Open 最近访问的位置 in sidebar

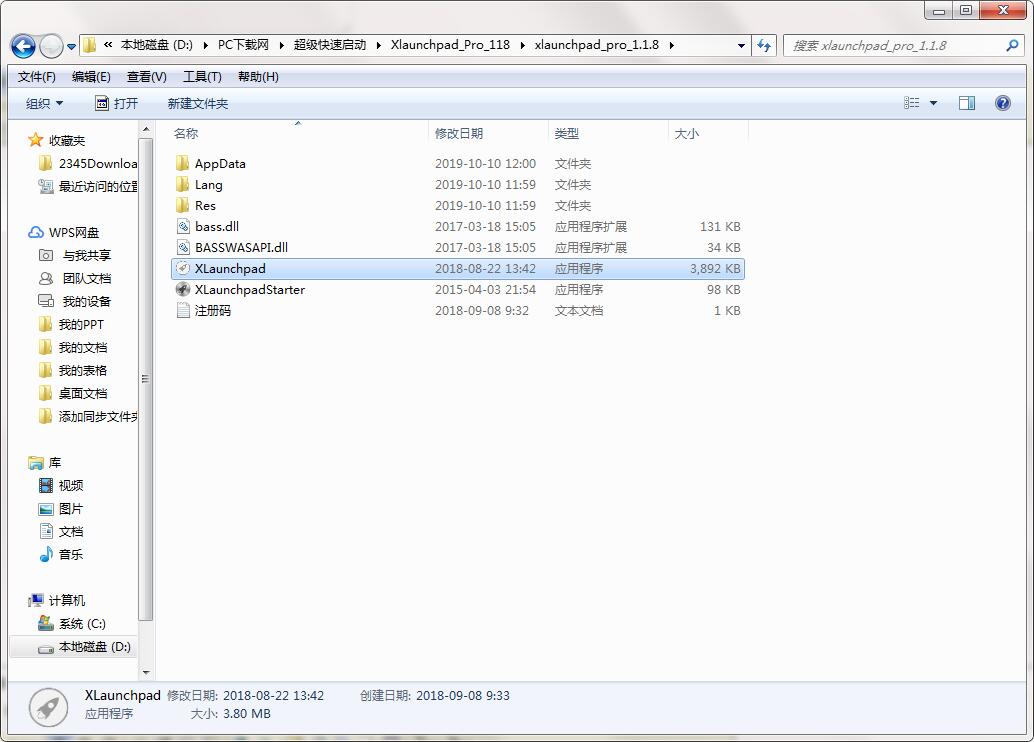(x=88, y=187)
